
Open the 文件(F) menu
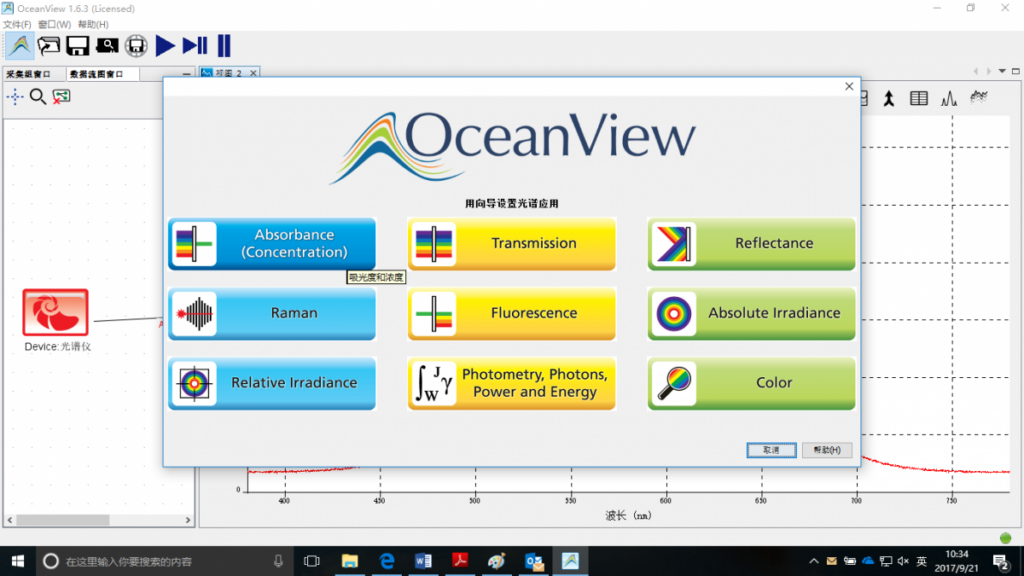(x=17, y=24)
